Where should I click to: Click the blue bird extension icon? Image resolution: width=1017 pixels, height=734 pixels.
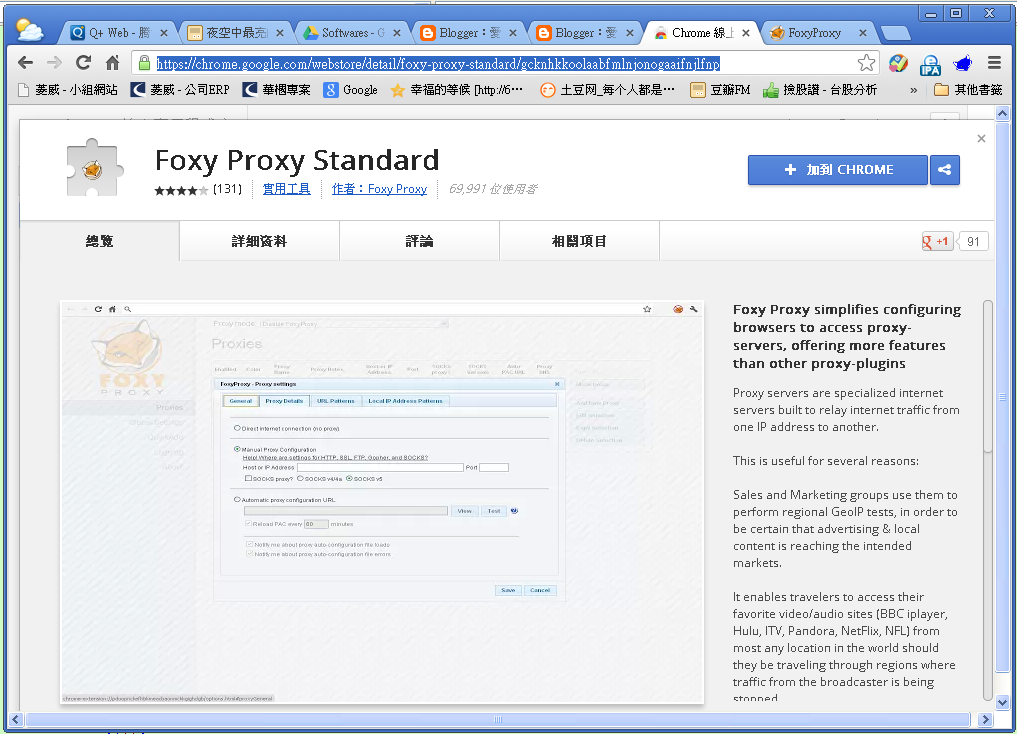pyautogui.click(x=963, y=64)
